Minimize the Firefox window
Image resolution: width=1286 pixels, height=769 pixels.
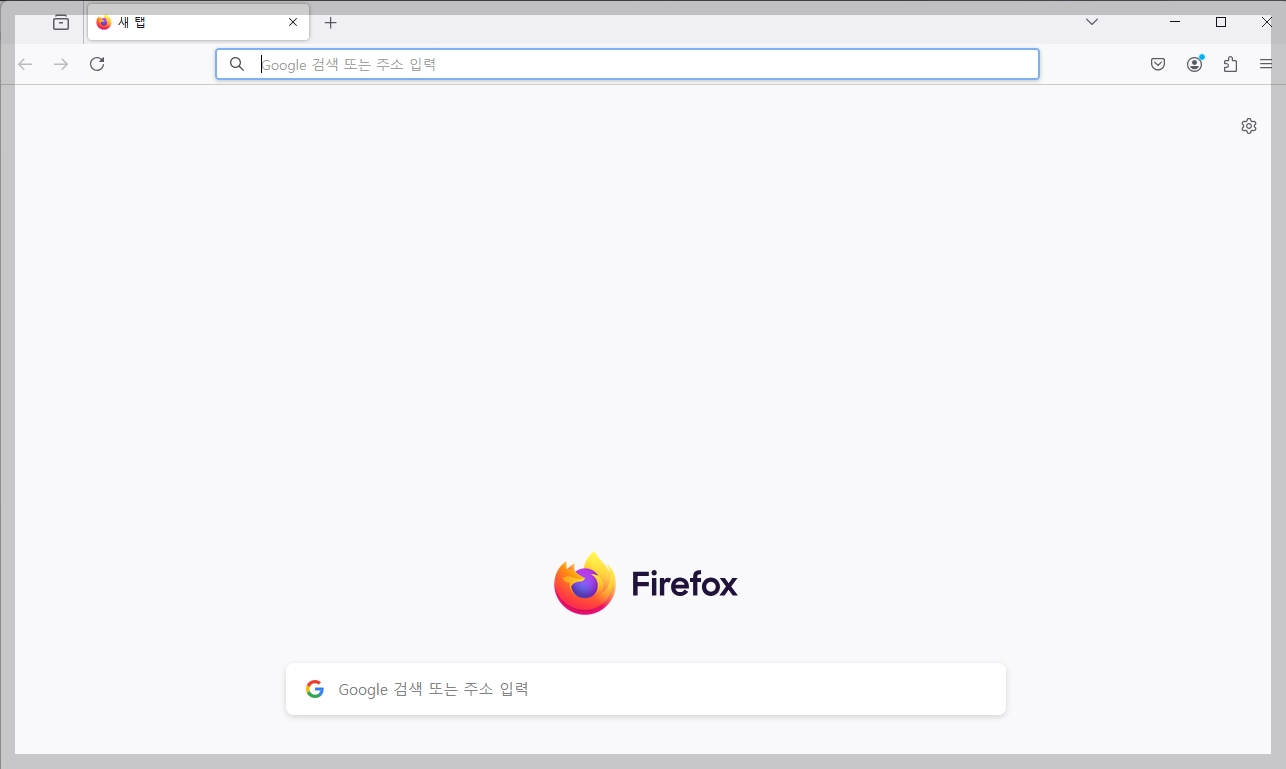(1175, 22)
